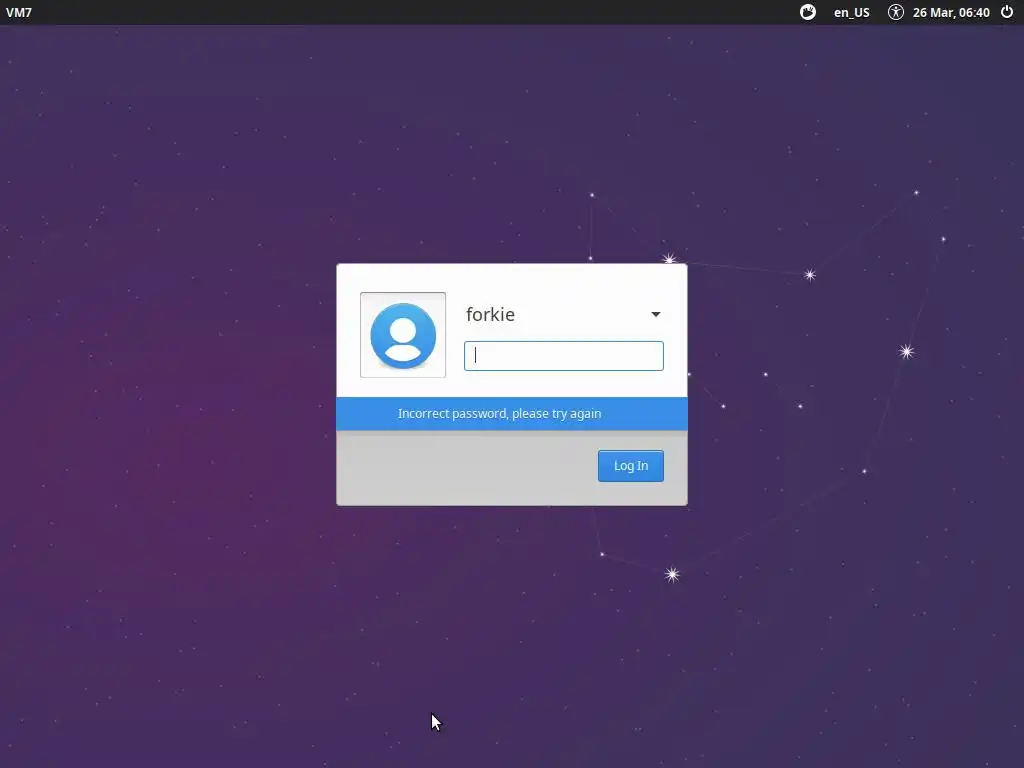
Task: Click the Log In button
Action: point(631,466)
